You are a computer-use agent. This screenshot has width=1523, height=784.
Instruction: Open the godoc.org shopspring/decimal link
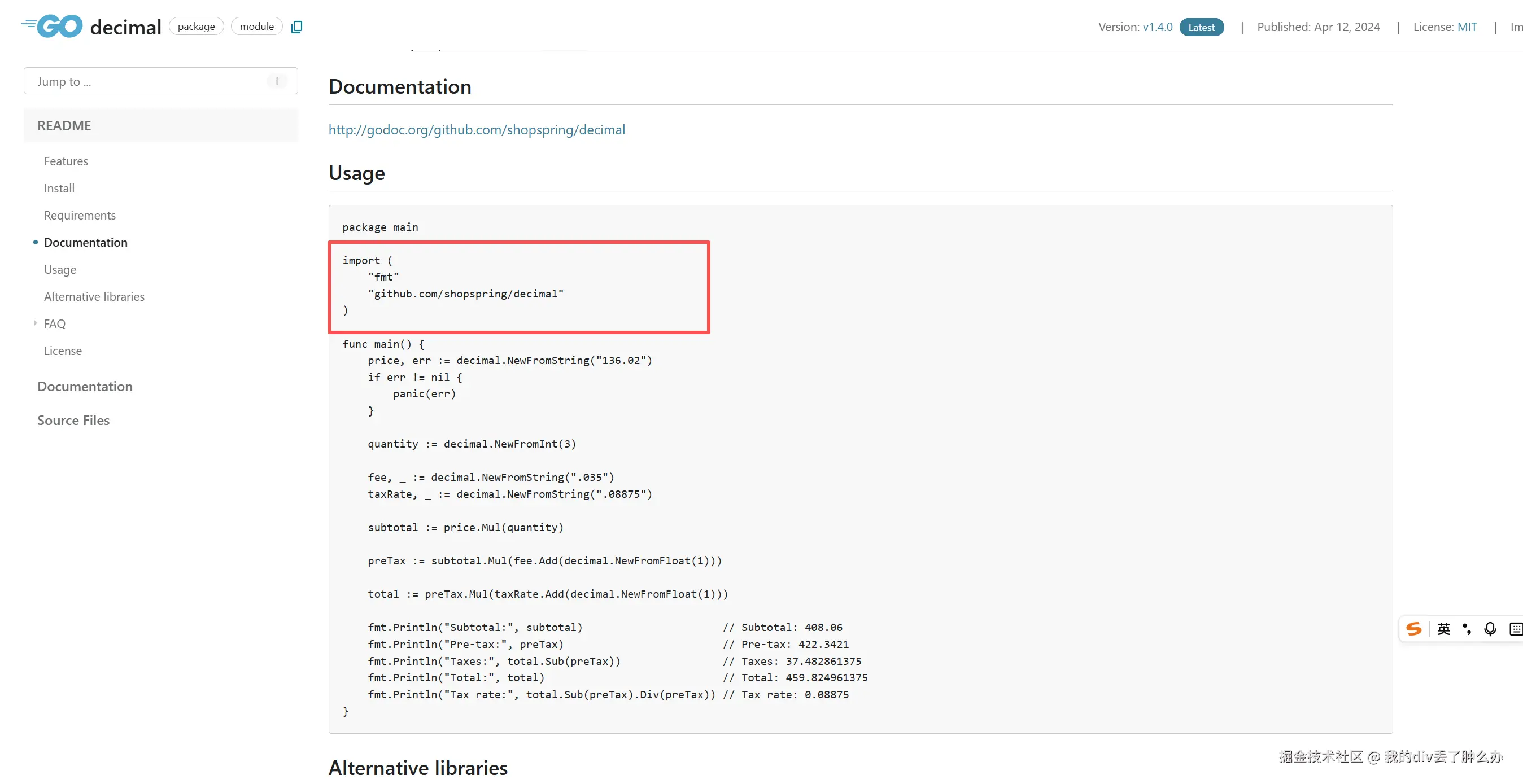[477, 130]
